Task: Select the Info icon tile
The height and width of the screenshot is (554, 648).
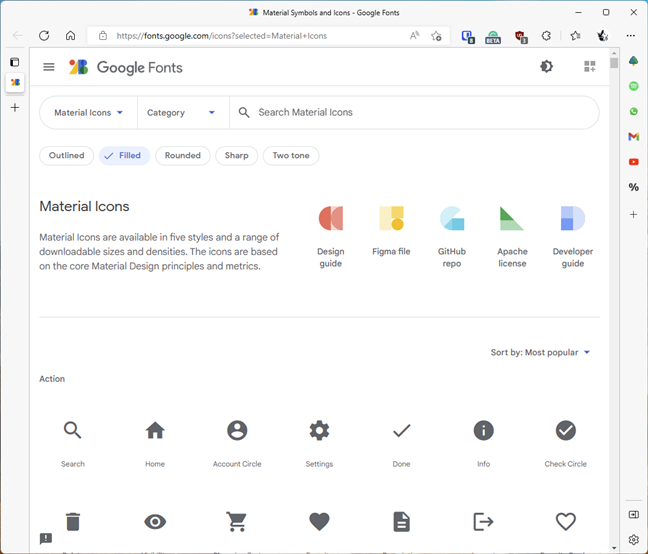Action: click(x=484, y=444)
